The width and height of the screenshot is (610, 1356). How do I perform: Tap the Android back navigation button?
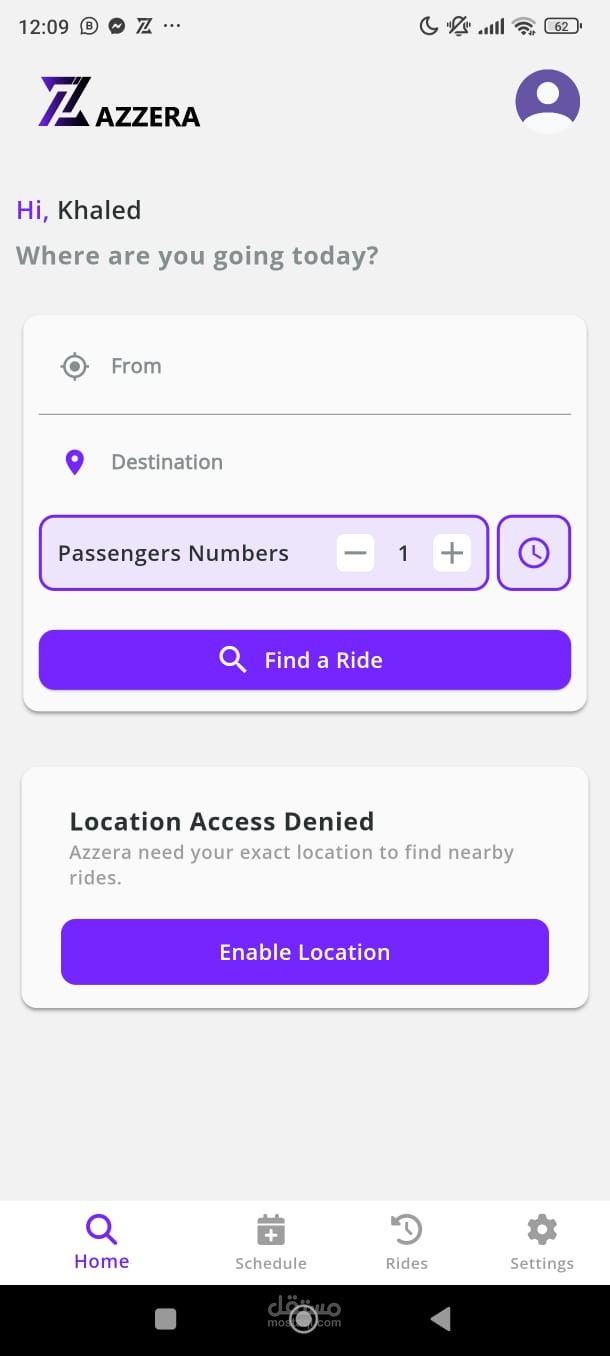[x=440, y=1319]
